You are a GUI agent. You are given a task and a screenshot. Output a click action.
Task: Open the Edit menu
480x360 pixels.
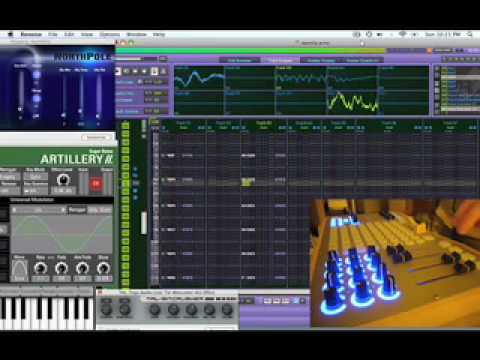(69, 34)
